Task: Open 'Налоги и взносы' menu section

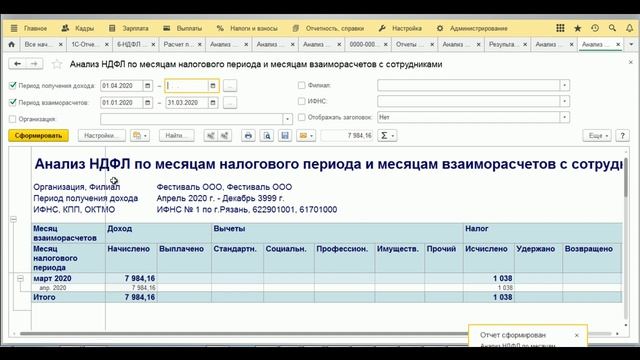Action: pyautogui.click(x=247, y=28)
